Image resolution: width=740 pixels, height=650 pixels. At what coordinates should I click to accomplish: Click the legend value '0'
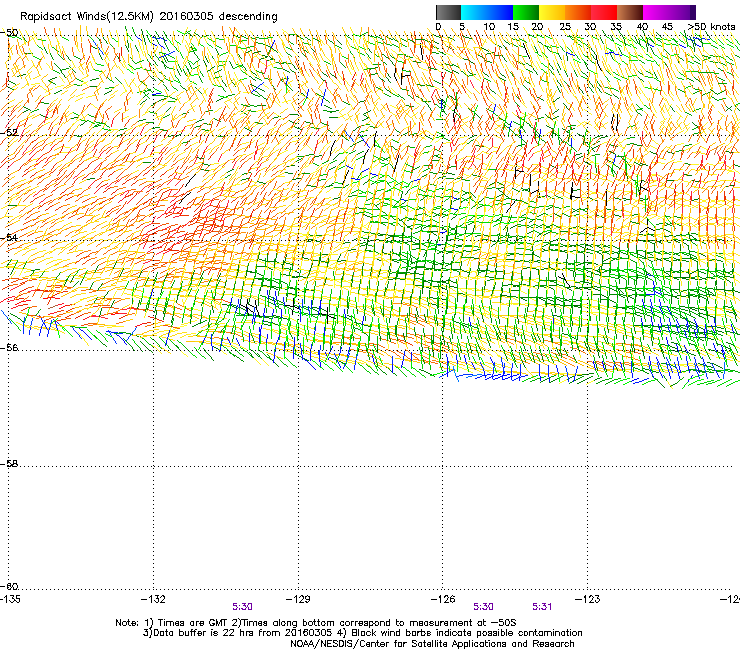tap(438, 27)
